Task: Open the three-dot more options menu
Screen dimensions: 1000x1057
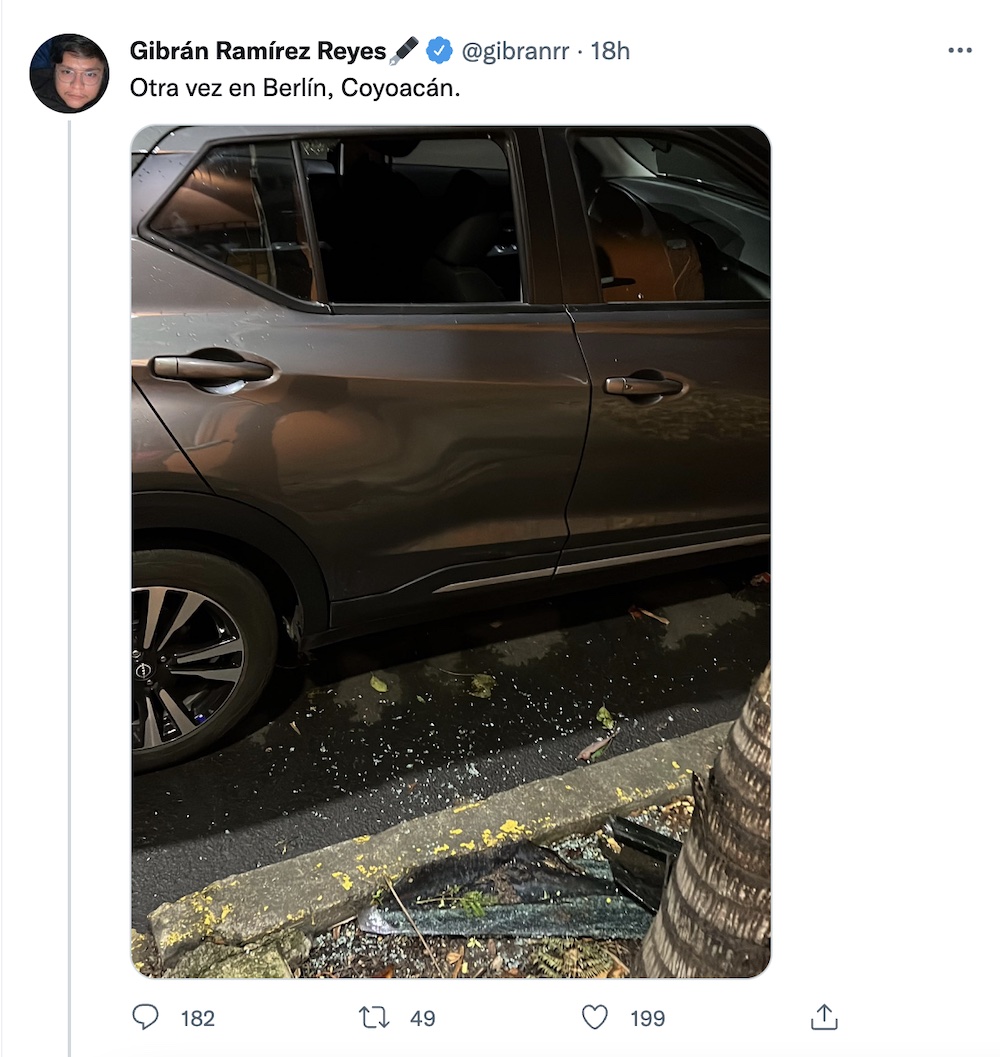Action: (x=959, y=51)
